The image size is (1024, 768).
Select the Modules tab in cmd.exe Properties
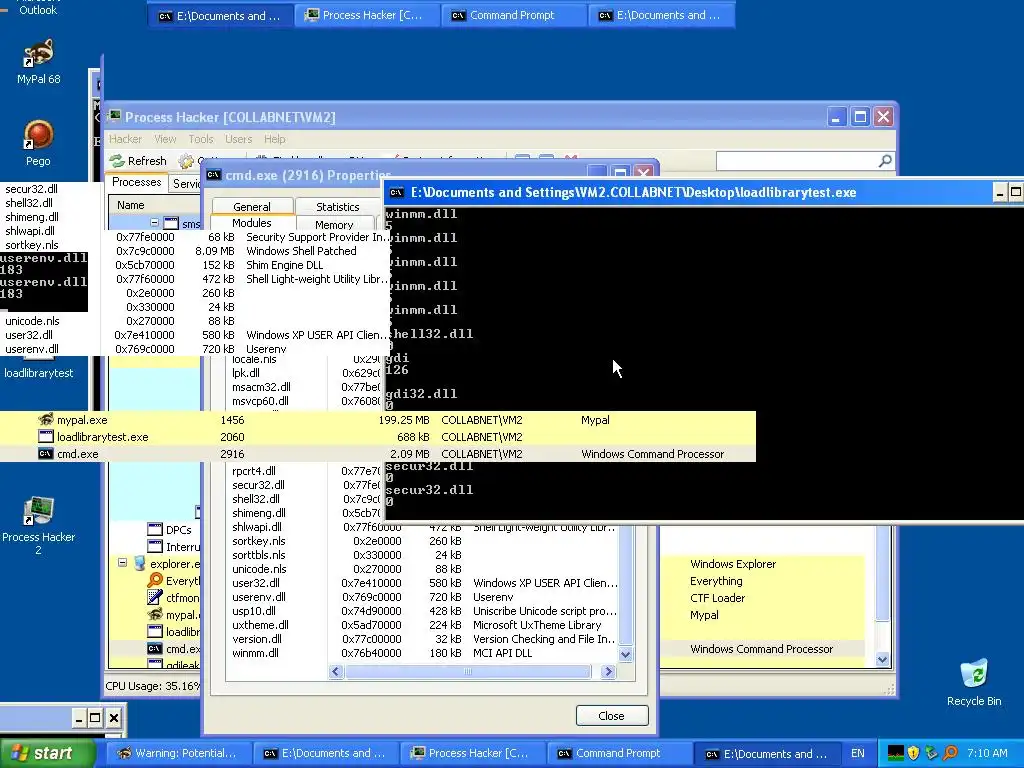point(251,223)
